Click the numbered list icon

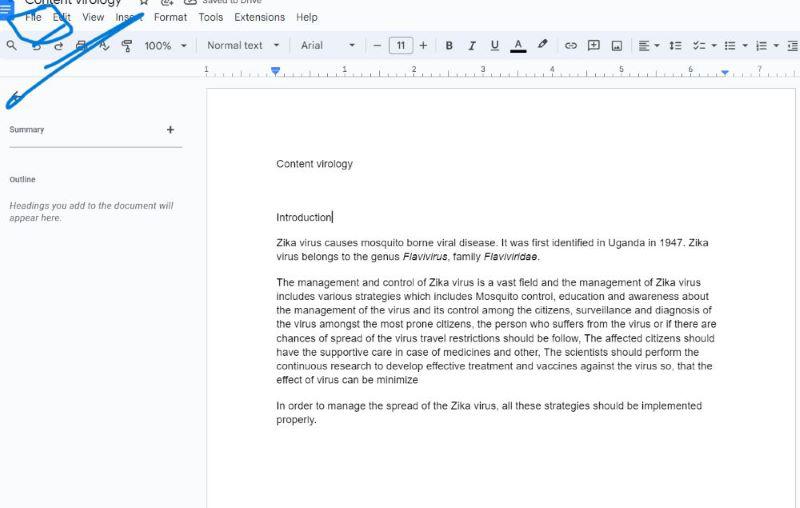click(x=761, y=46)
